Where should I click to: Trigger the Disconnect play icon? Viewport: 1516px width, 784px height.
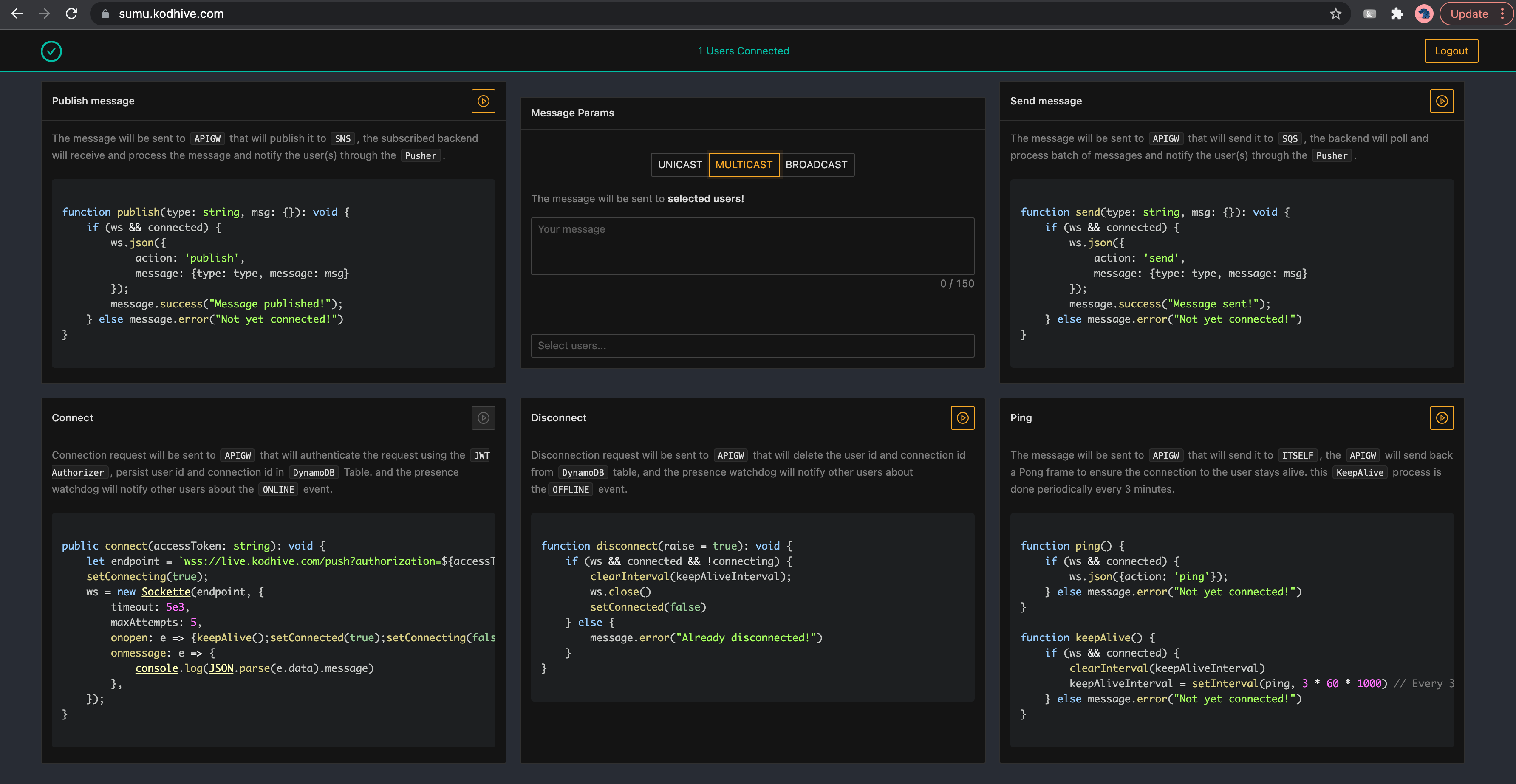coord(963,418)
